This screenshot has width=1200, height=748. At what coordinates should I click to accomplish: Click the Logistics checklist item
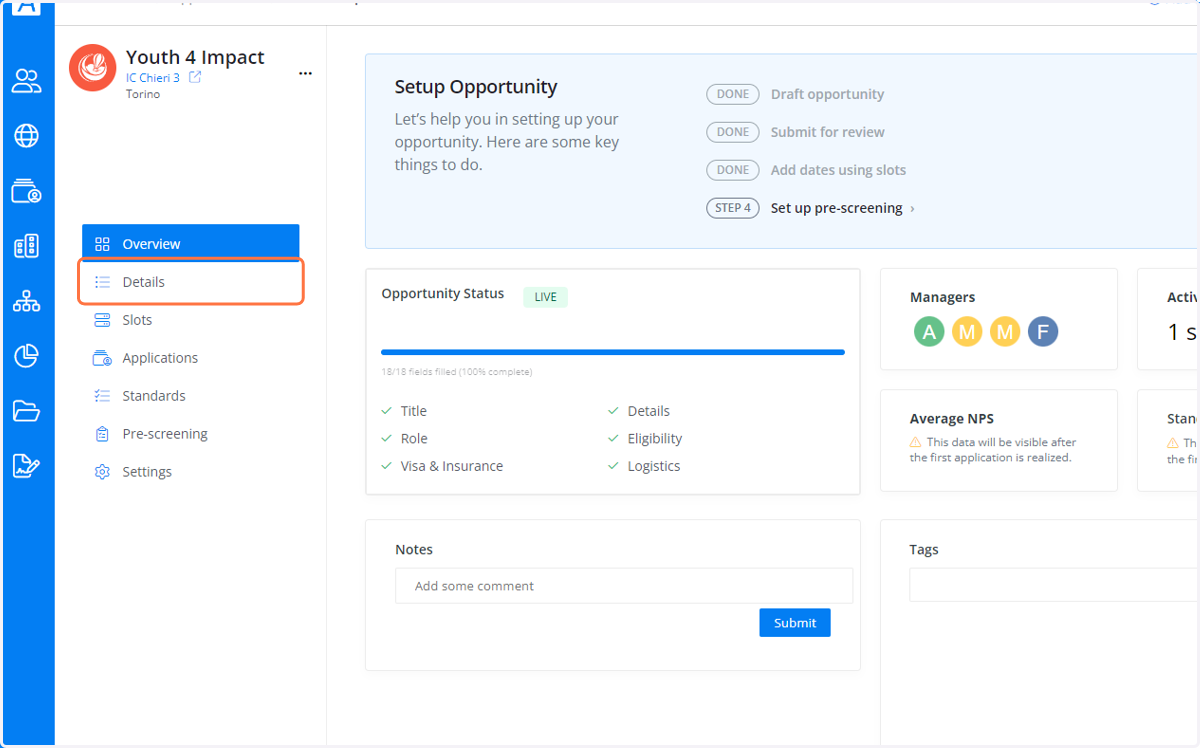point(644,466)
